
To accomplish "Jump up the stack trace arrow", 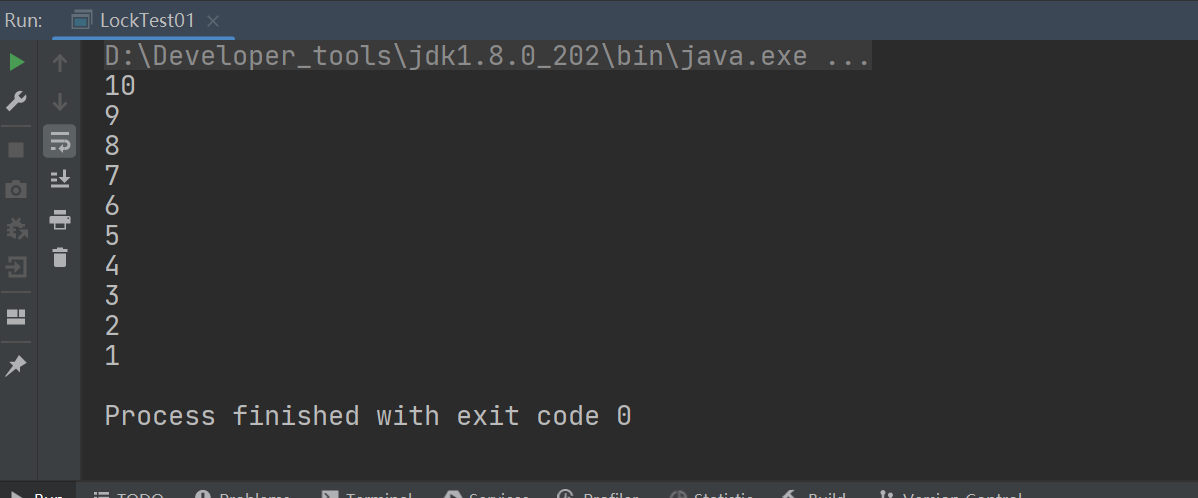I will [60, 63].
